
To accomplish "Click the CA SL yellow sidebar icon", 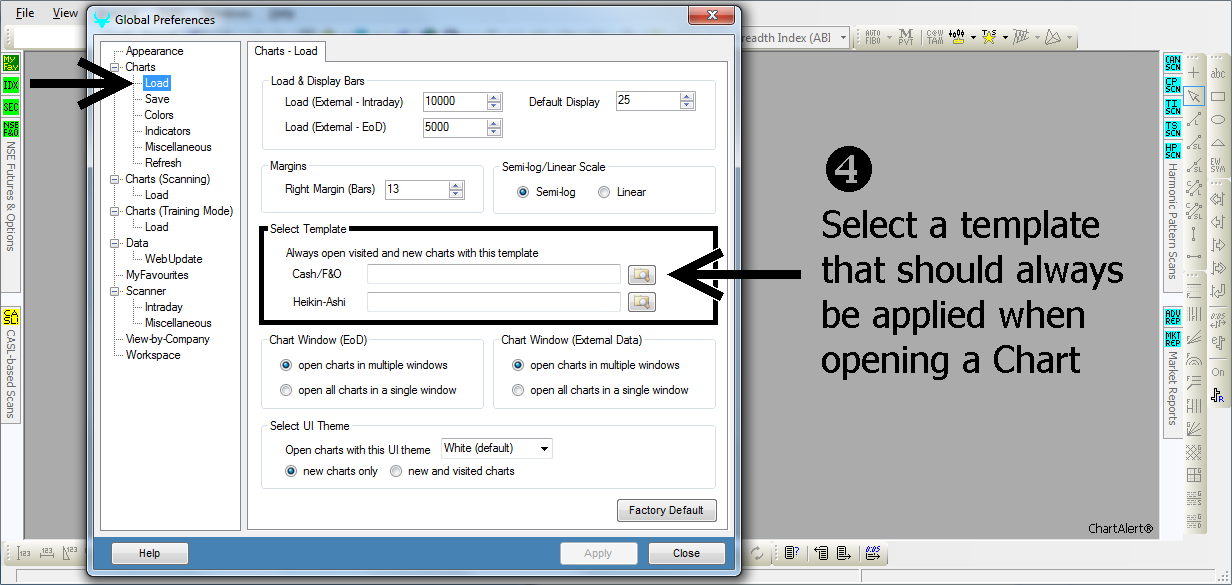I will click(x=11, y=319).
